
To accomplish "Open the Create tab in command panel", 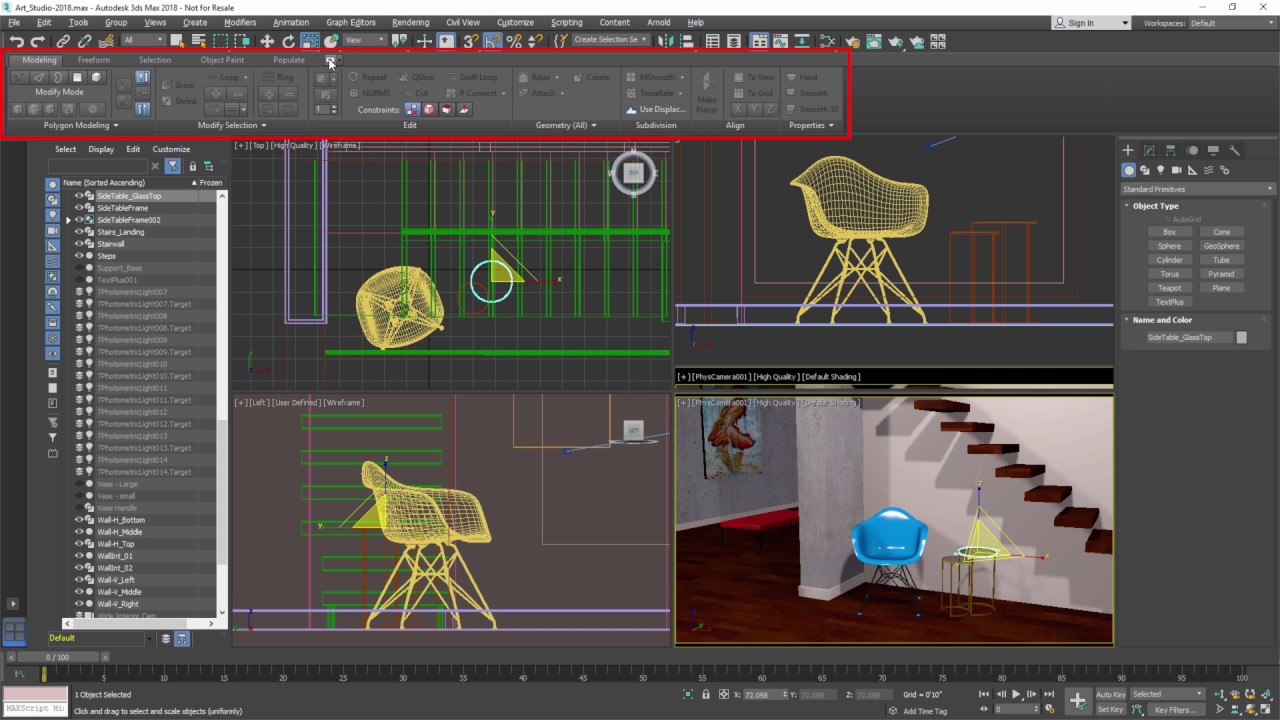I will [1128, 150].
